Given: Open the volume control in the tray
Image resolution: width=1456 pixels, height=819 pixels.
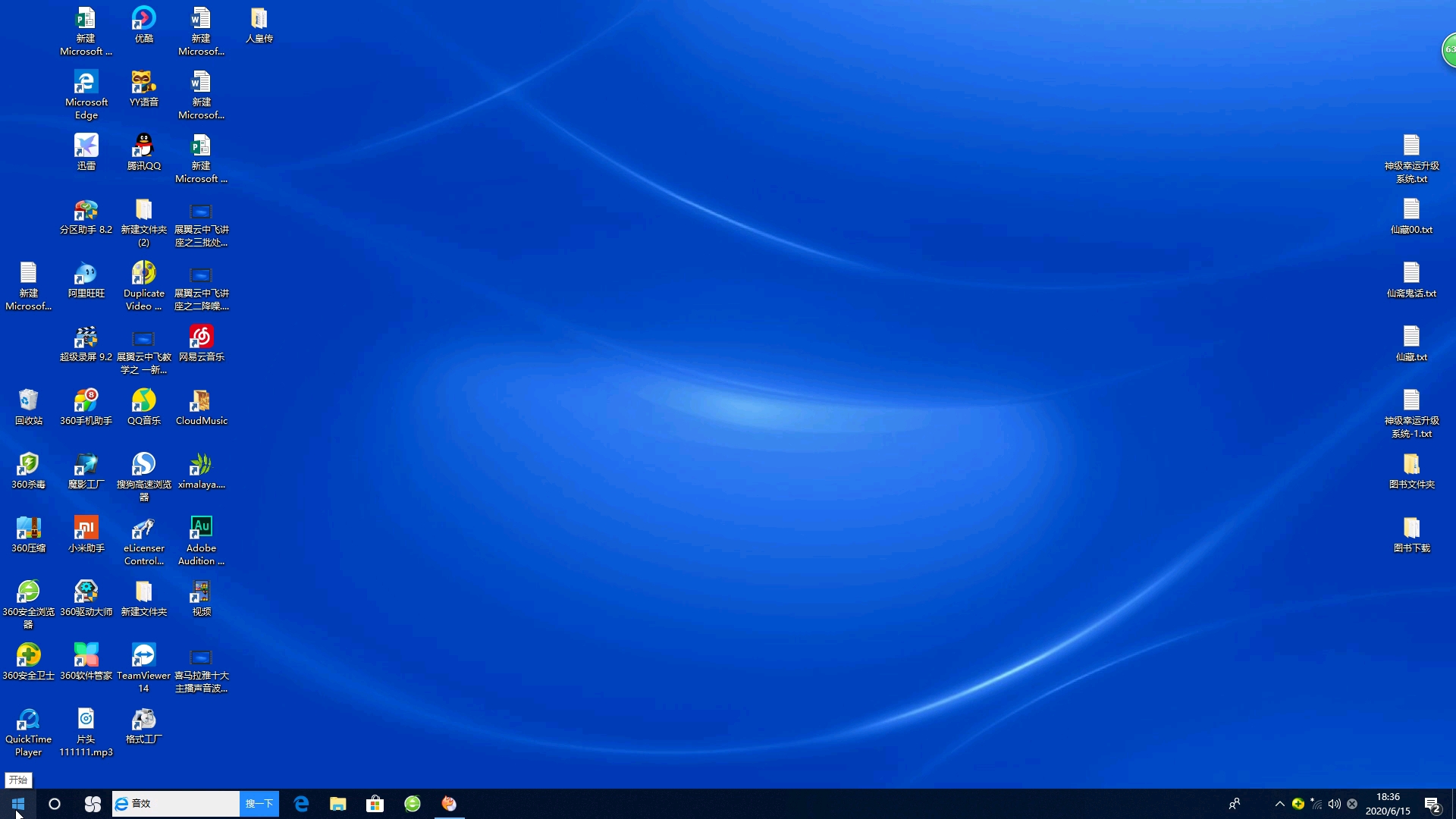Looking at the screenshot, I should click(x=1335, y=804).
